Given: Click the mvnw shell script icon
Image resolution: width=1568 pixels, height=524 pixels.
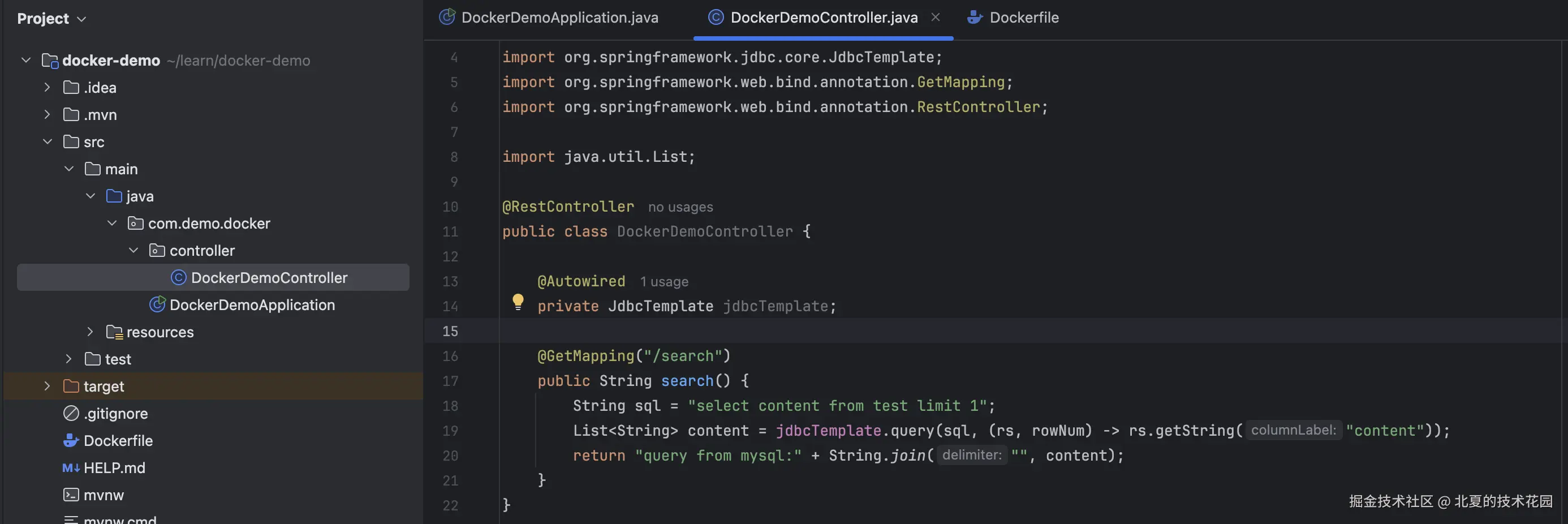Looking at the screenshot, I should coord(71,495).
